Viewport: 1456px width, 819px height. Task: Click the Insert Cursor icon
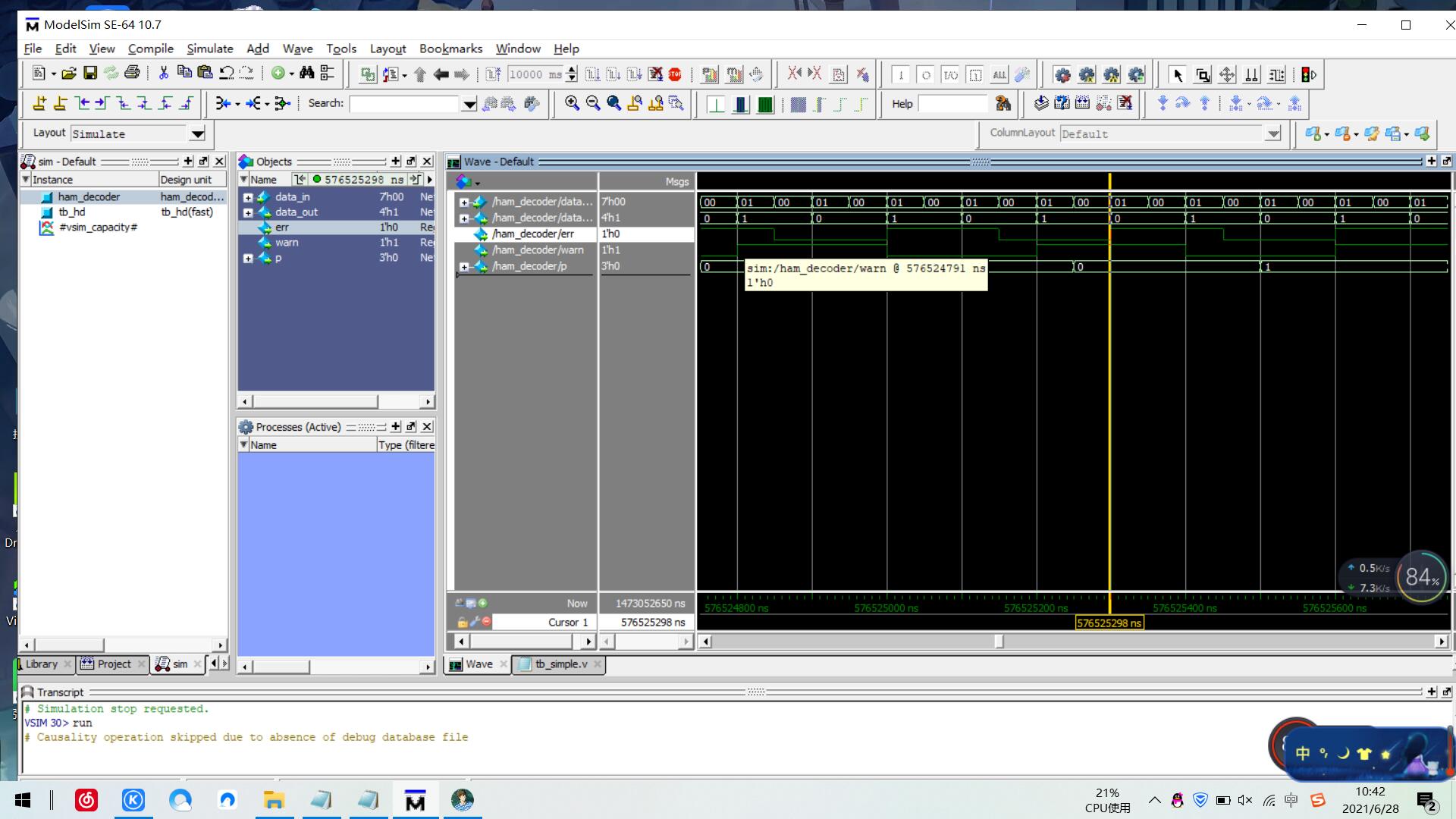click(x=39, y=104)
